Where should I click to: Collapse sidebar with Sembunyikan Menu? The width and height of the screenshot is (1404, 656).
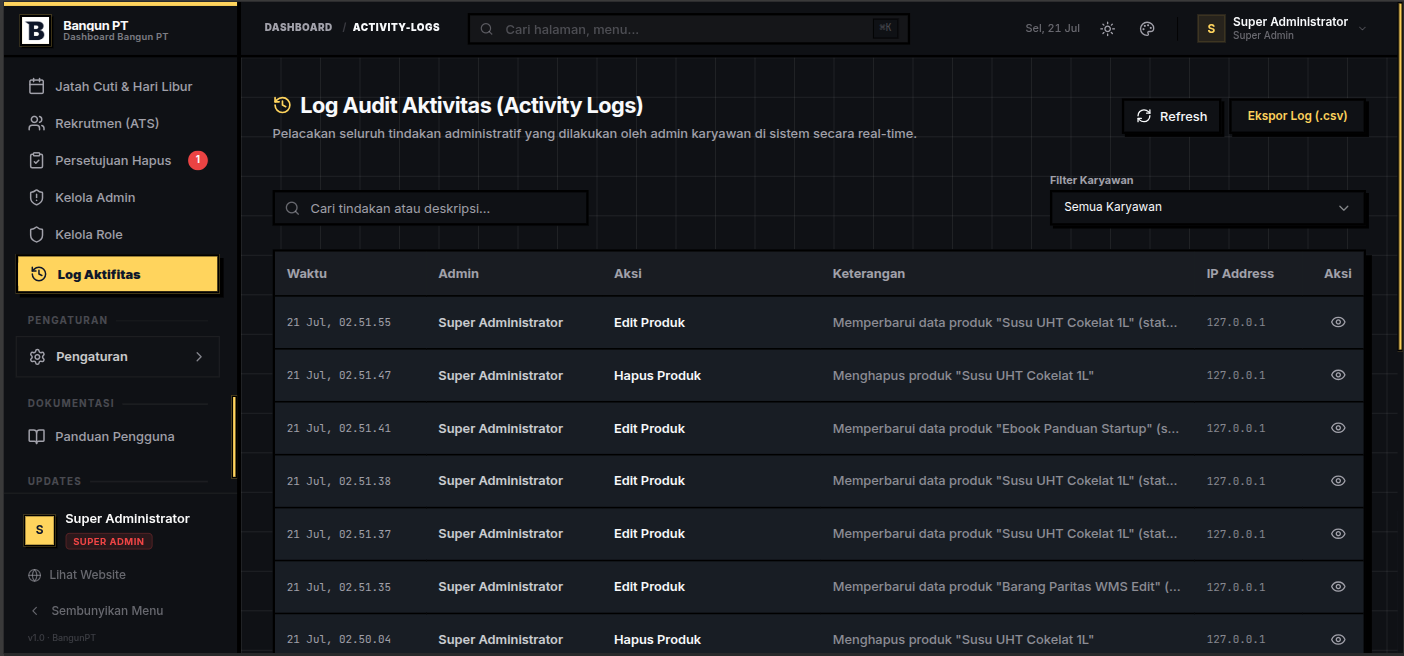pos(95,611)
